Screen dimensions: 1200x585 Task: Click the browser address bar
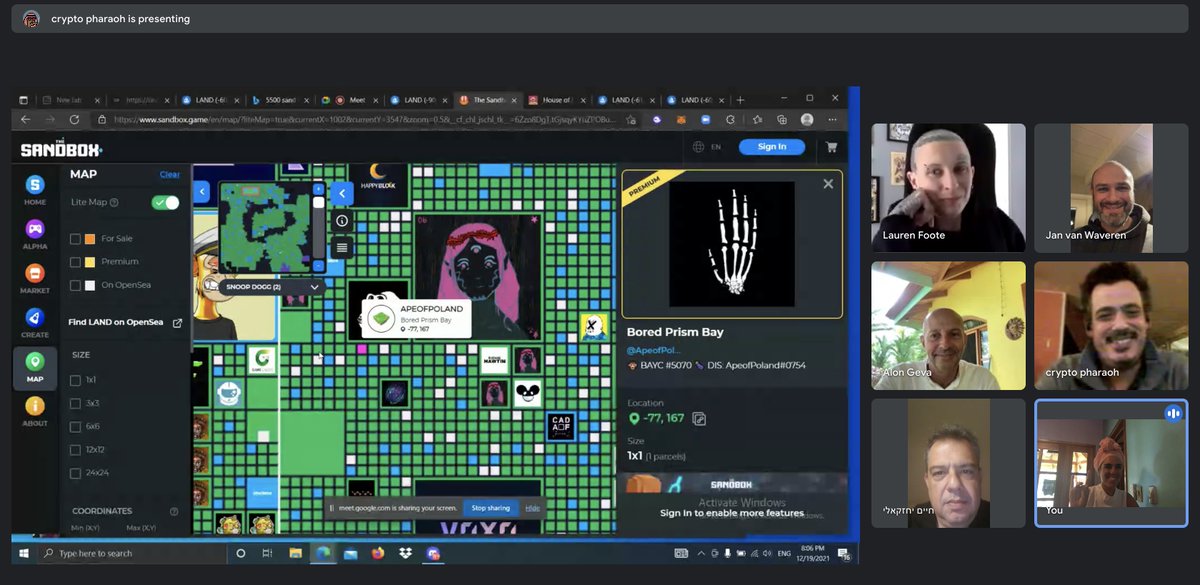tap(368, 119)
